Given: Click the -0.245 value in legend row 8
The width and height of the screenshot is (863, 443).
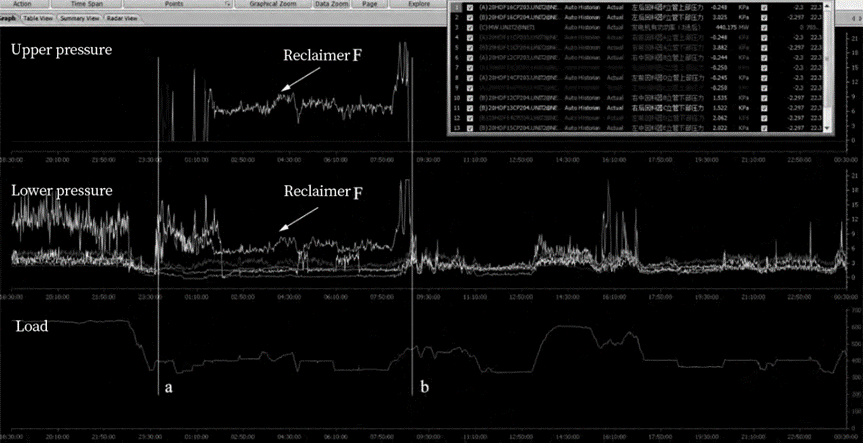Looking at the screenshot, I should (x=718, y=78).
